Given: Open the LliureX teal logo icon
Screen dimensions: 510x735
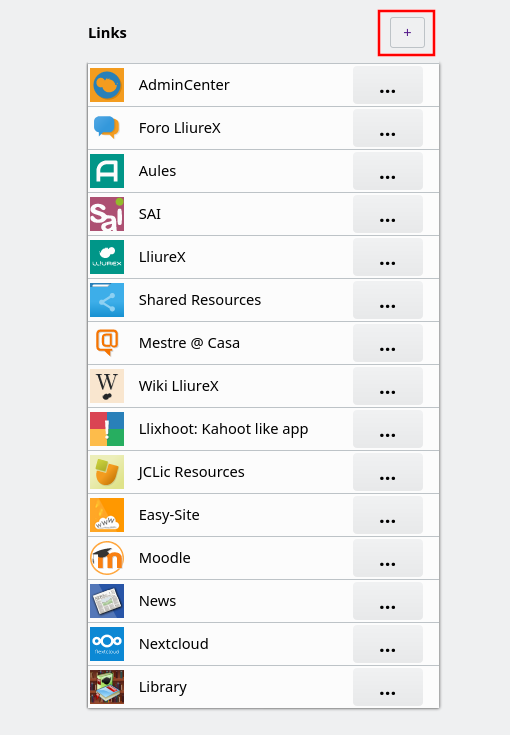Looking at the screenshot, I should 107,257.
